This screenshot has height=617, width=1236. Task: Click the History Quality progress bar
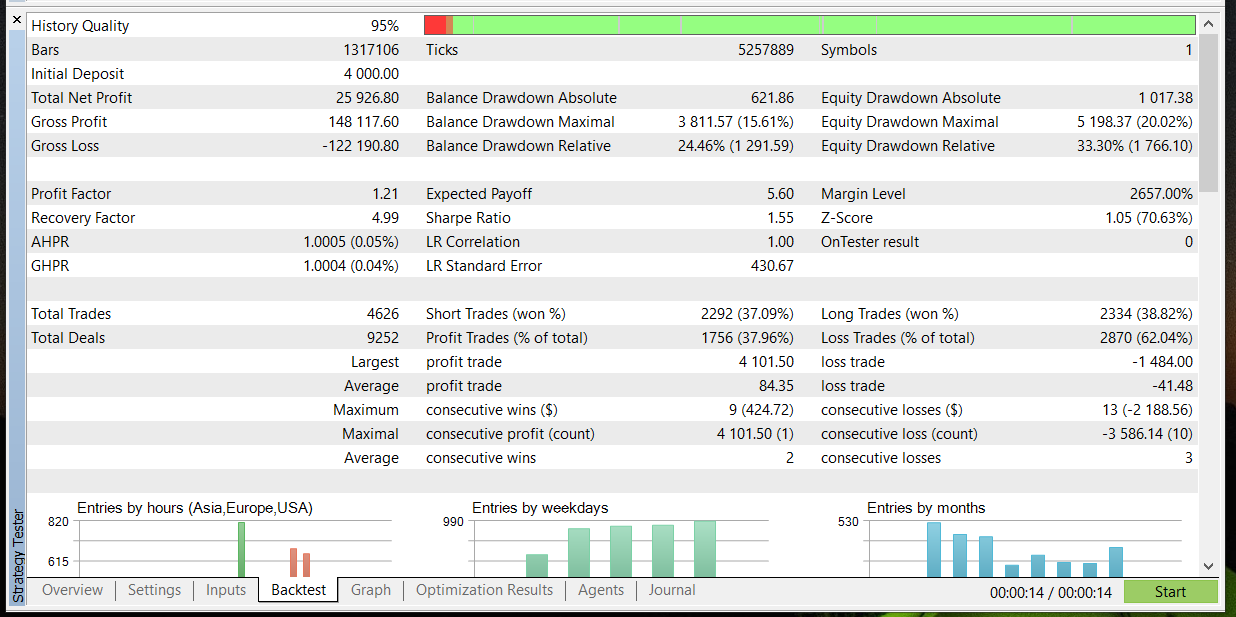pos(810,22)
